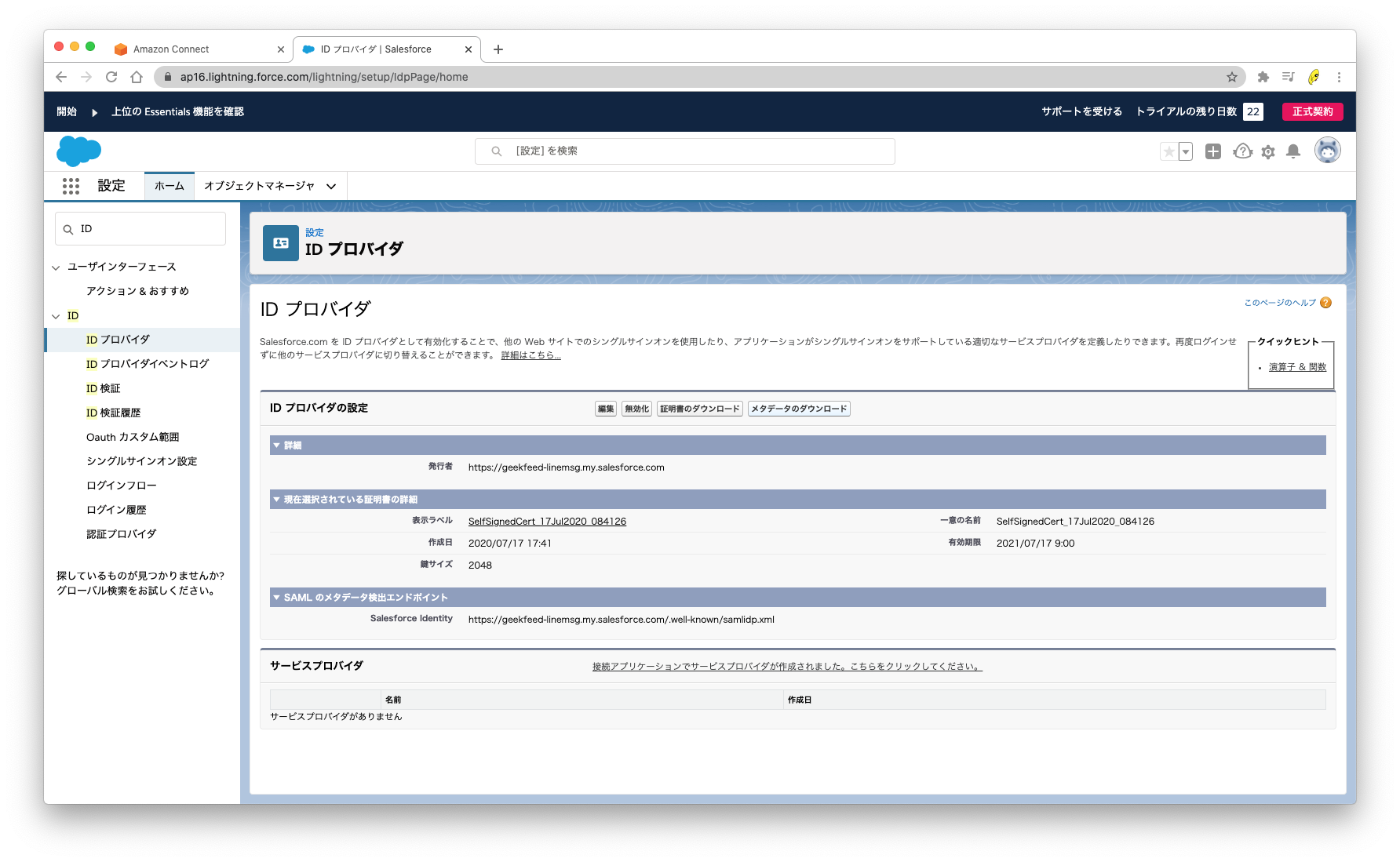Open ID プロバイダイベントログ in sidebar

point(148,364)
